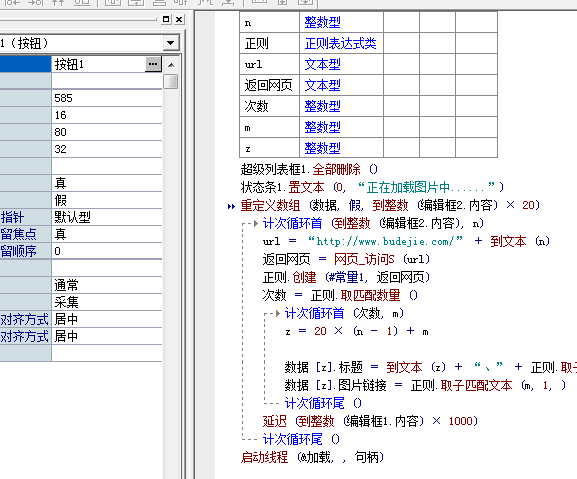Click the 正则表达式类 type cell
Screen dimensions: 577x479
[x=340, y=43]
